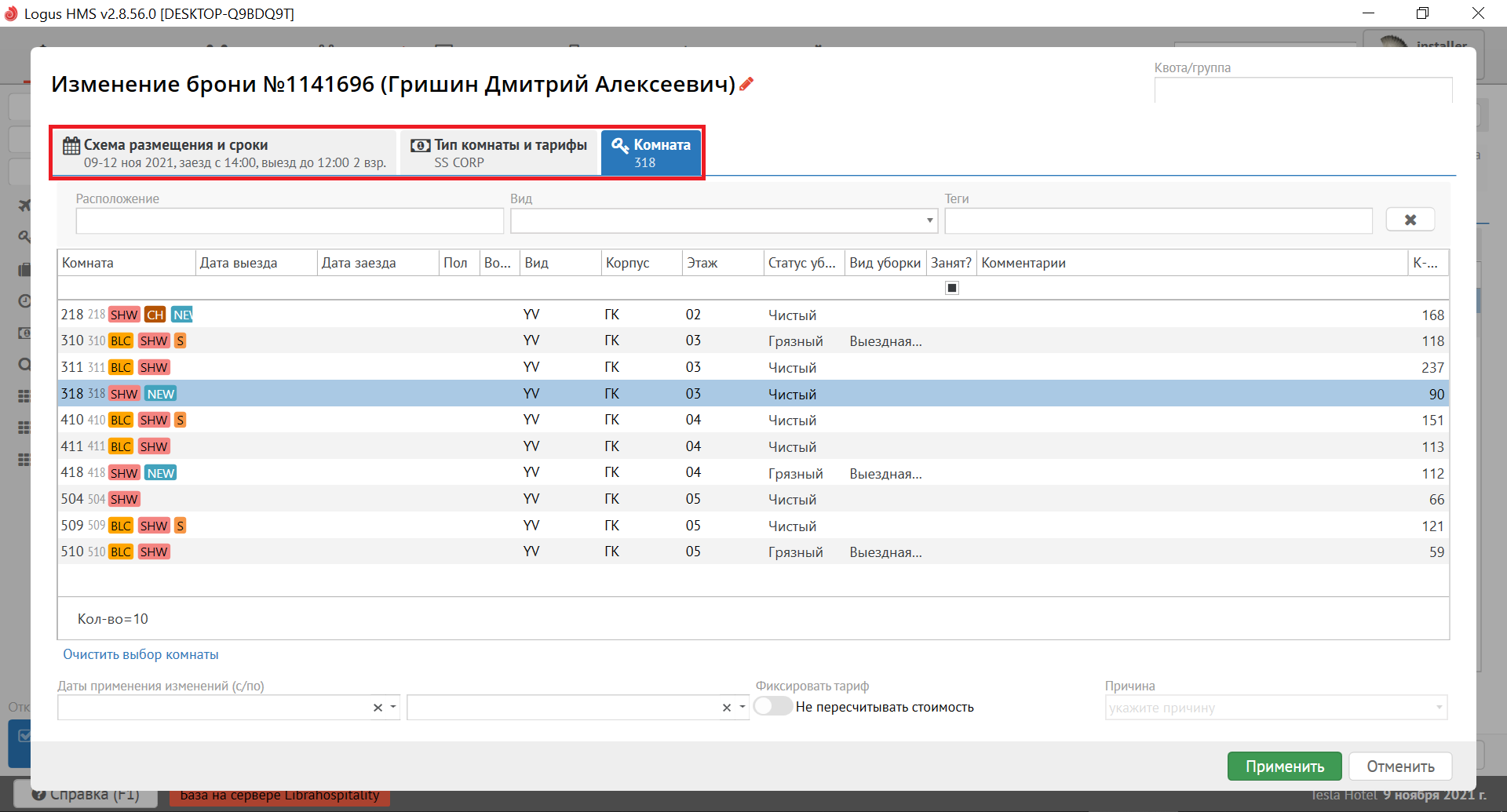Open the first change date dropdown arrow
Viewport: 1507px width, 812px height.
pyautogui.click(x=393, y=708)
